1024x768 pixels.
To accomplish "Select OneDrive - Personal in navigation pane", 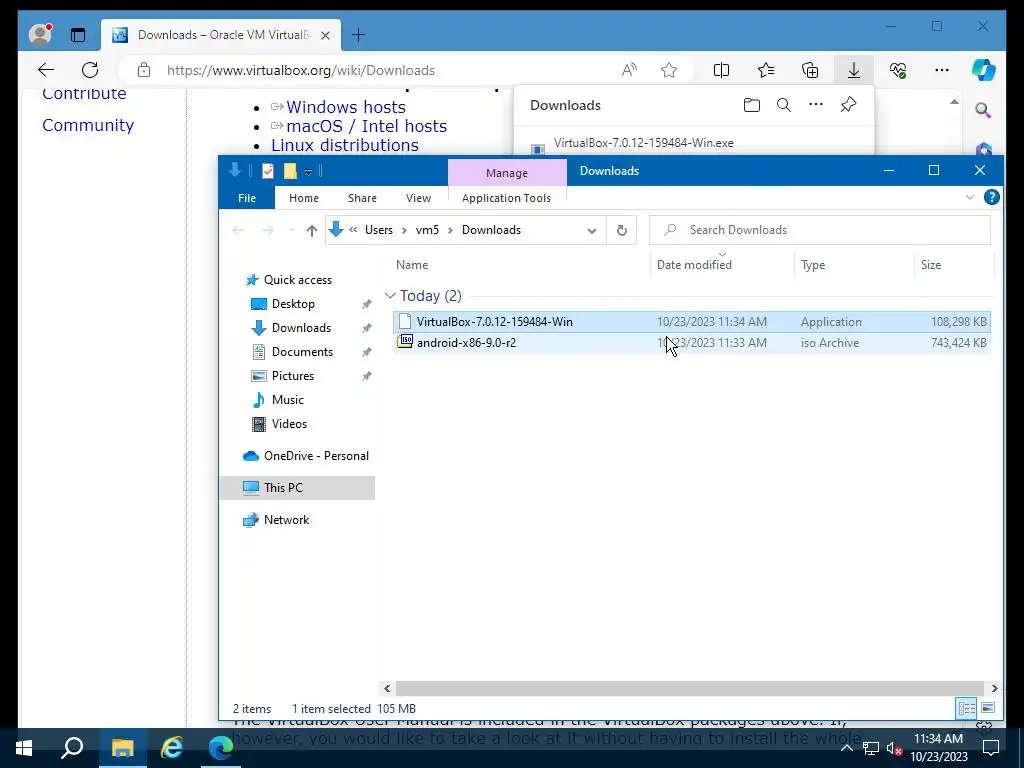I will (316, 456).
